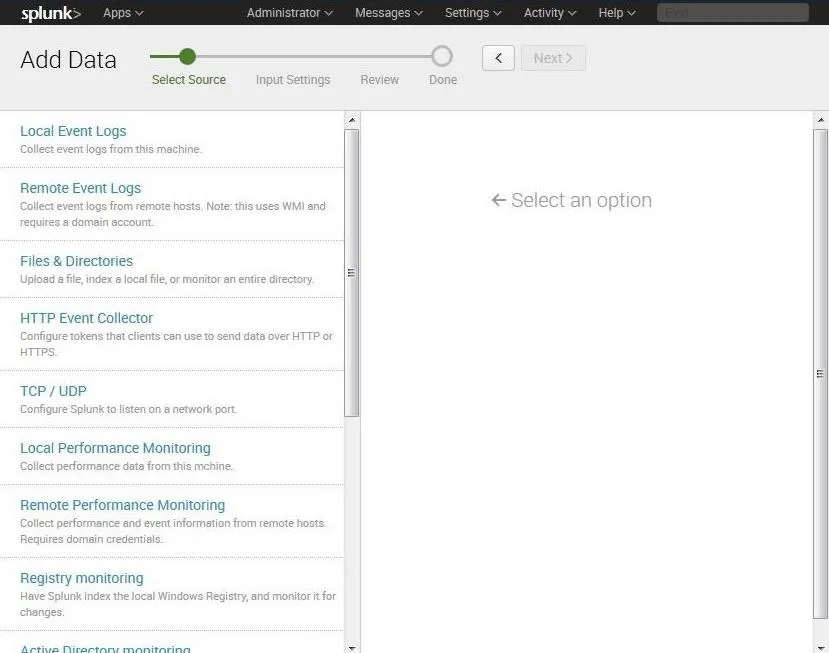Screen dimensions: 829x653
Task: Open the Apps dropdown menu
Action: tap(123, 13)
